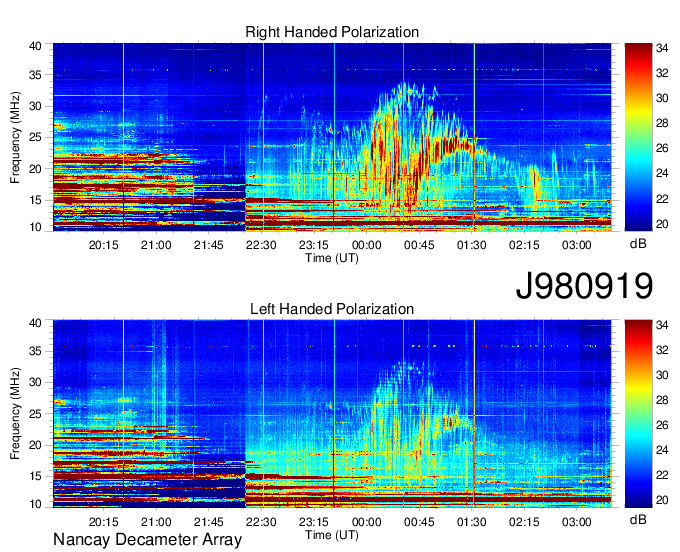
Task: Click the 15 MHz tick on Left Handed plot
Action: pos(36,476)
